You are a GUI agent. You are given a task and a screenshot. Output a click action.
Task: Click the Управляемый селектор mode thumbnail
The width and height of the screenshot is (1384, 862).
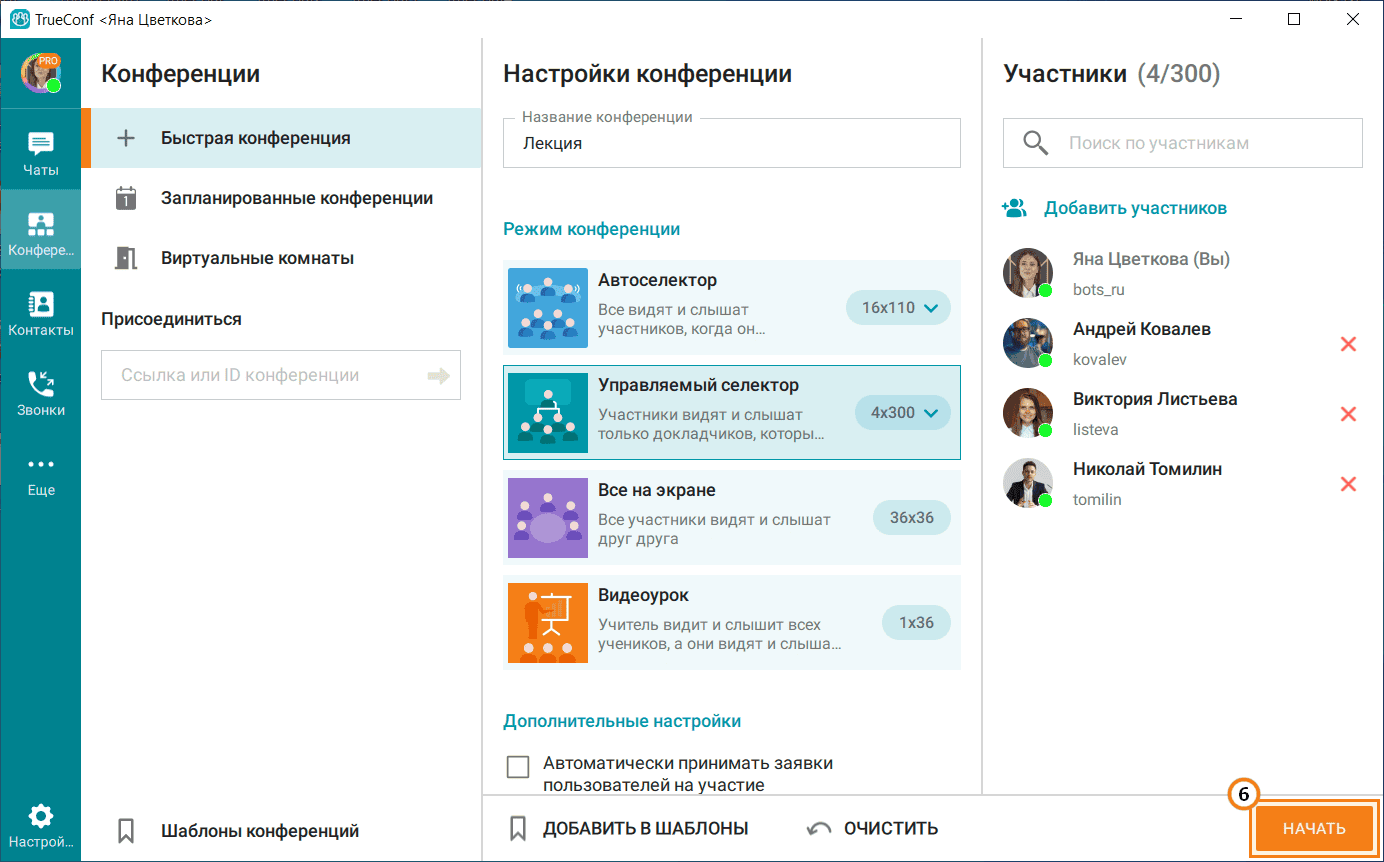pos(548,413)
